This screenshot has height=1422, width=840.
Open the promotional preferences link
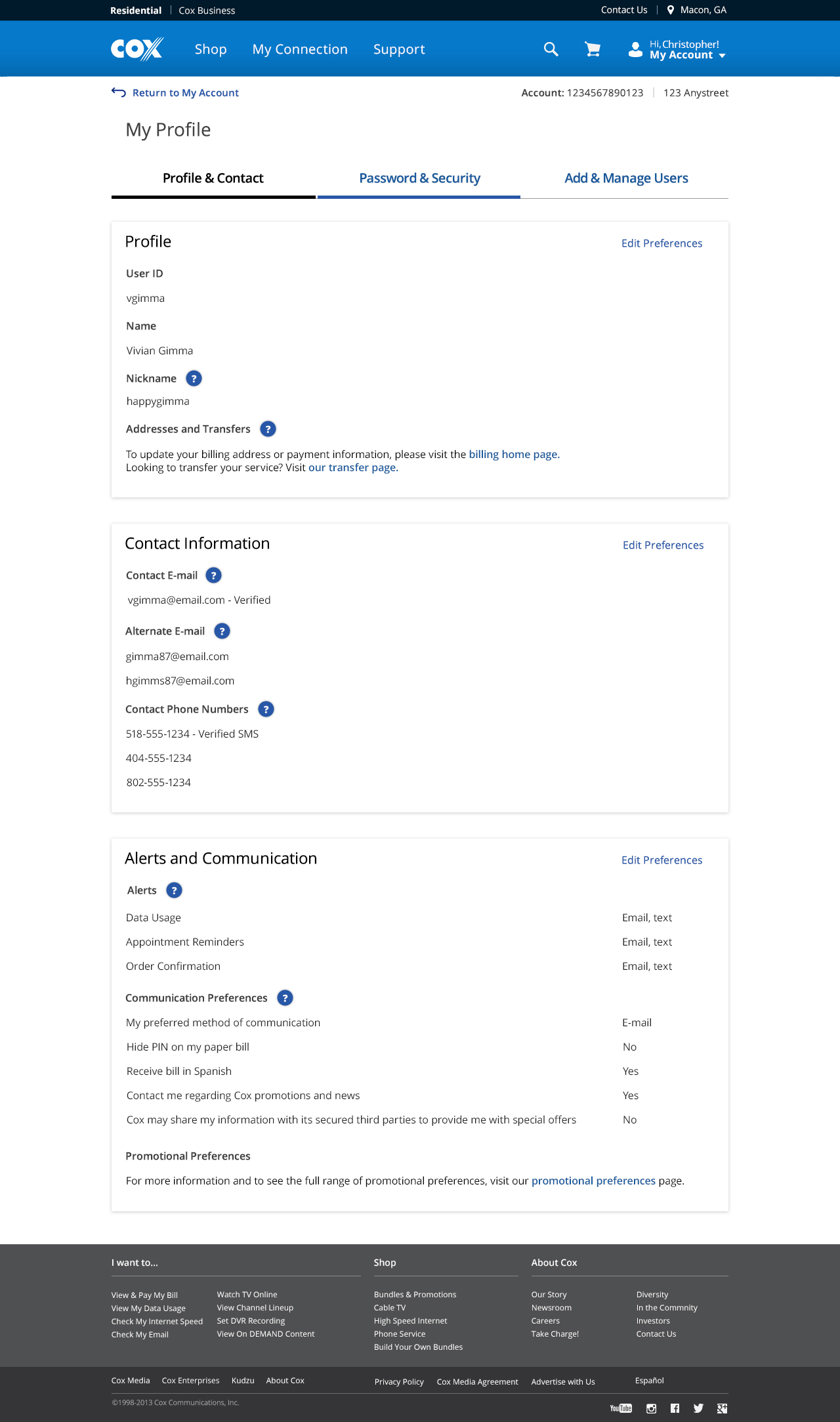tap(593, 1181)
